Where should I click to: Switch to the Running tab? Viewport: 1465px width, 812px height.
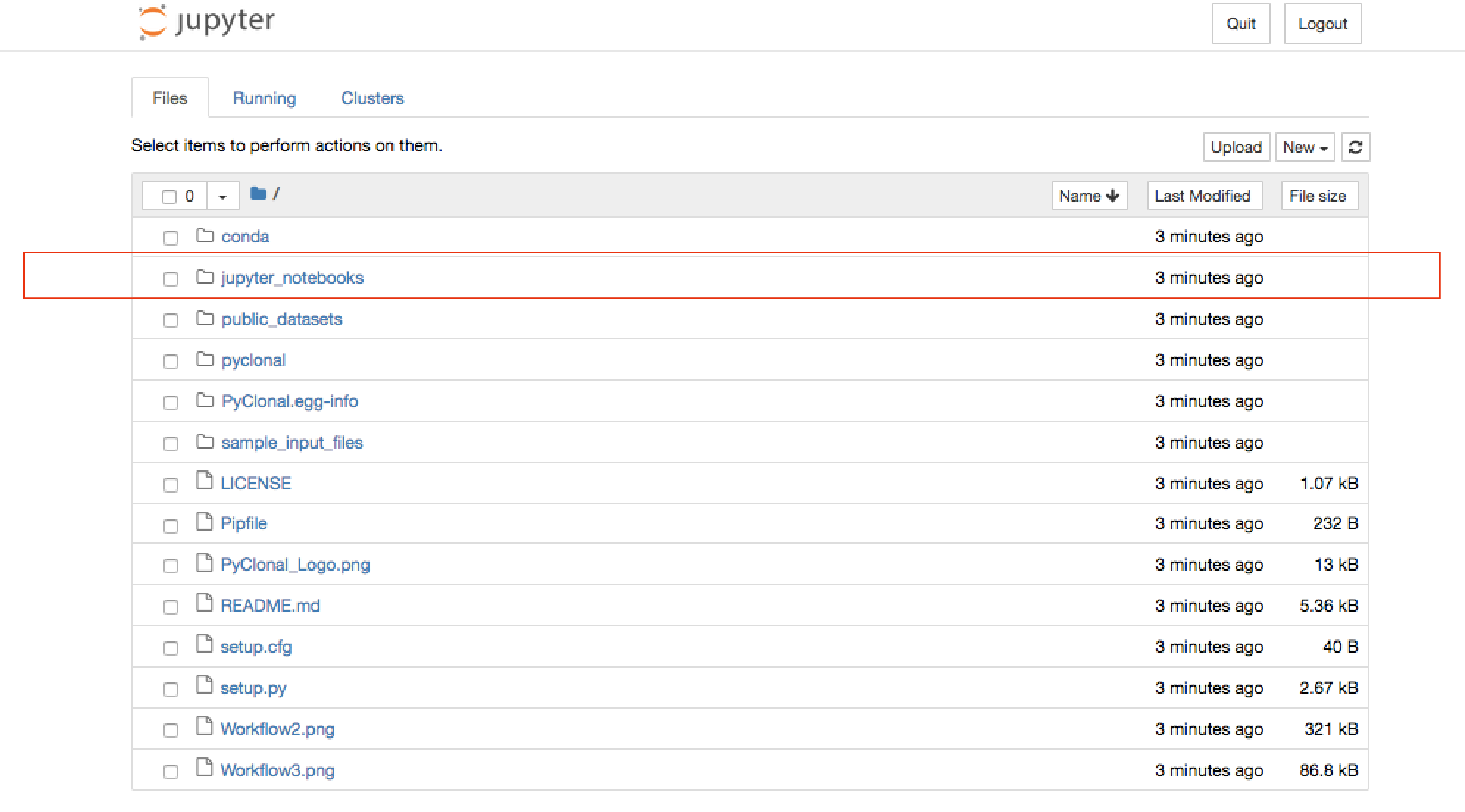(264, 98)
